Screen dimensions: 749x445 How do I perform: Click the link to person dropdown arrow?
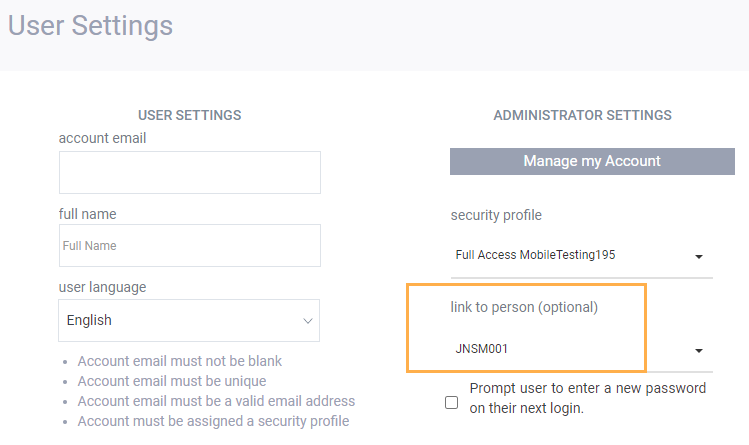(x=699, y=351)
